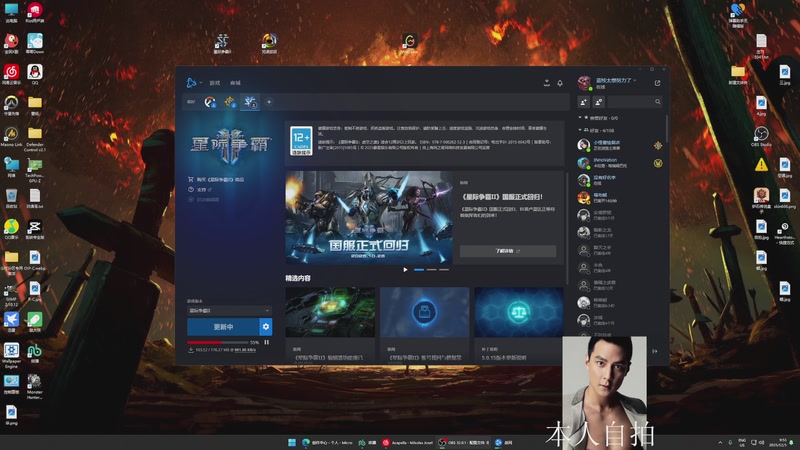Open the 星际争霸II desktop shortcut
Viewport: 800px width, 450px height.
pyautogui.click(x=222, y=44)
